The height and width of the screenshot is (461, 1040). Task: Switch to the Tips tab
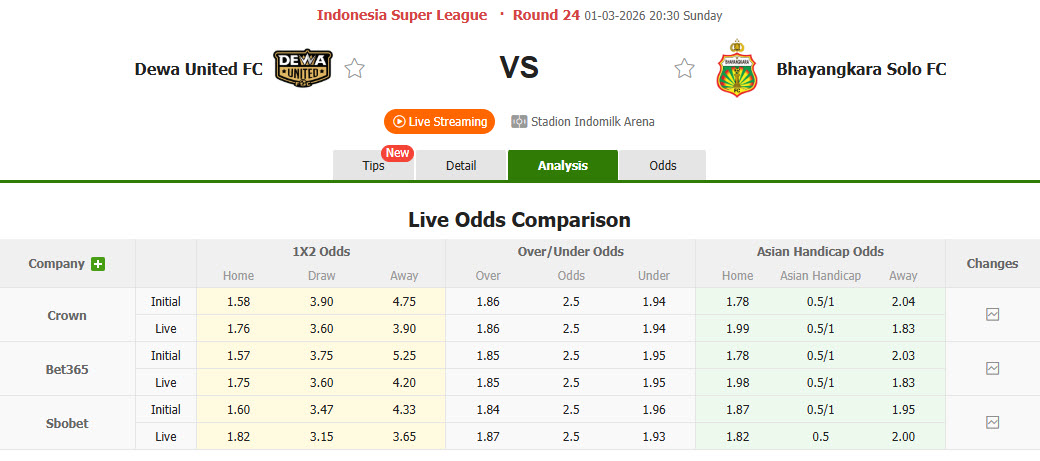[373, 166]
